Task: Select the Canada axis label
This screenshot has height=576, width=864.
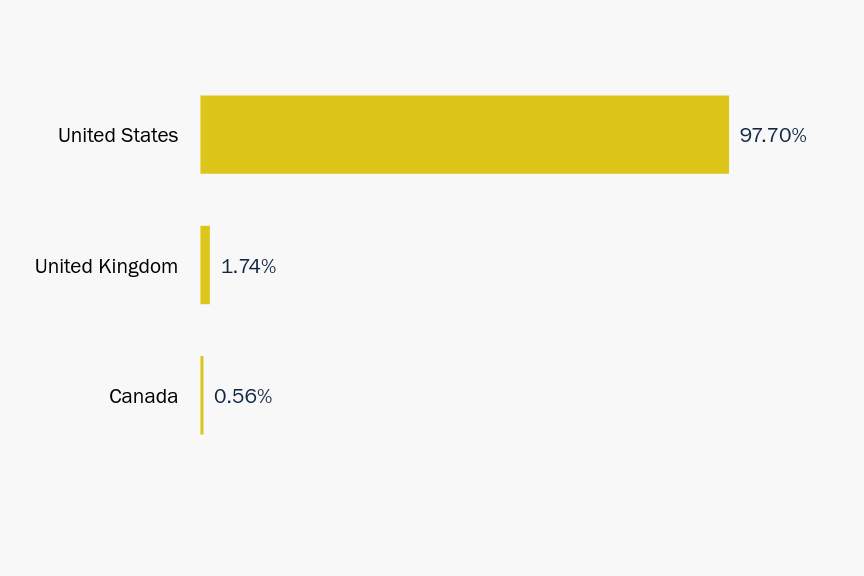Action: coord(143,396)
